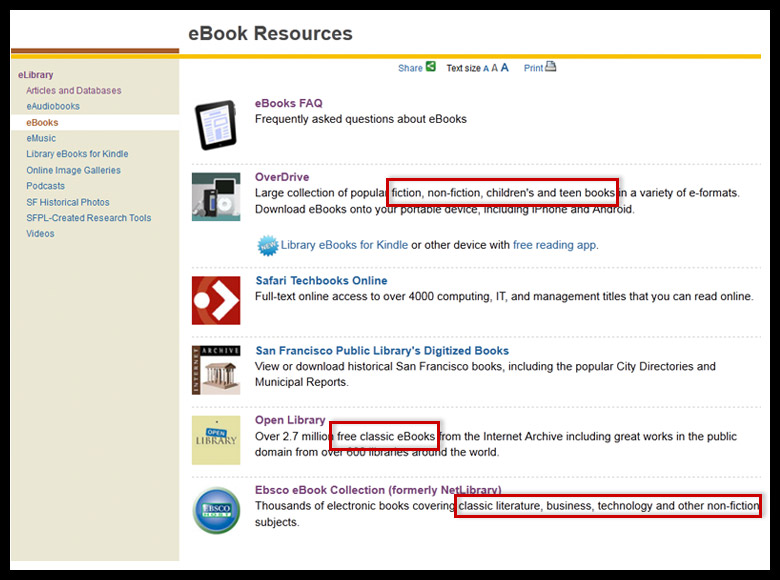
Task: Open Ebsco eBook Collection heading link
Action: 378,490
